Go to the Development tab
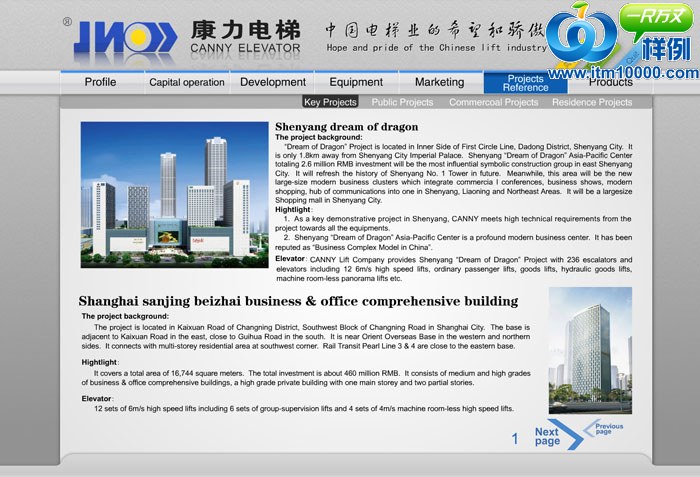The height and width of the screenshot is (477, 700). [x=273, y=82]
